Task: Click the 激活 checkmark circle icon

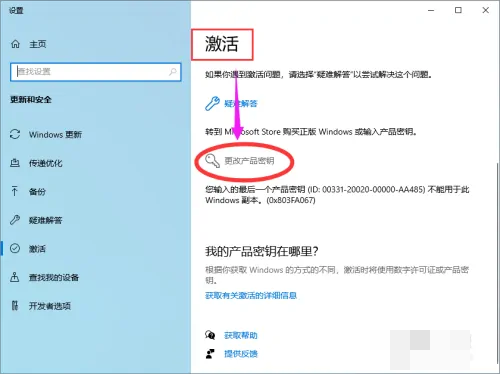Action: click(x=15, y=248)
